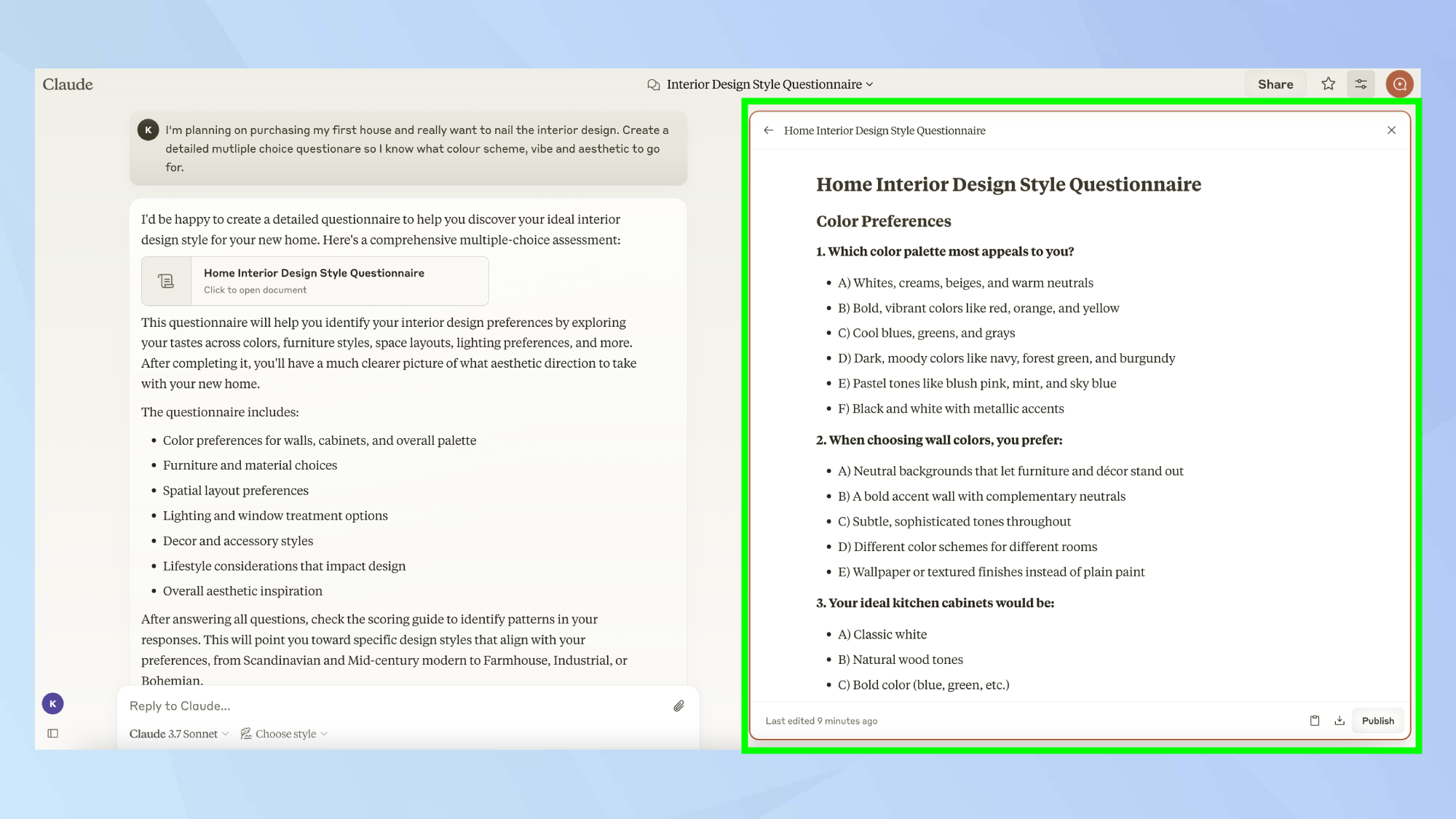Click the paperclip attach file icon
The height and width of the screenshot is (819, 1456).
click(678, 705)
